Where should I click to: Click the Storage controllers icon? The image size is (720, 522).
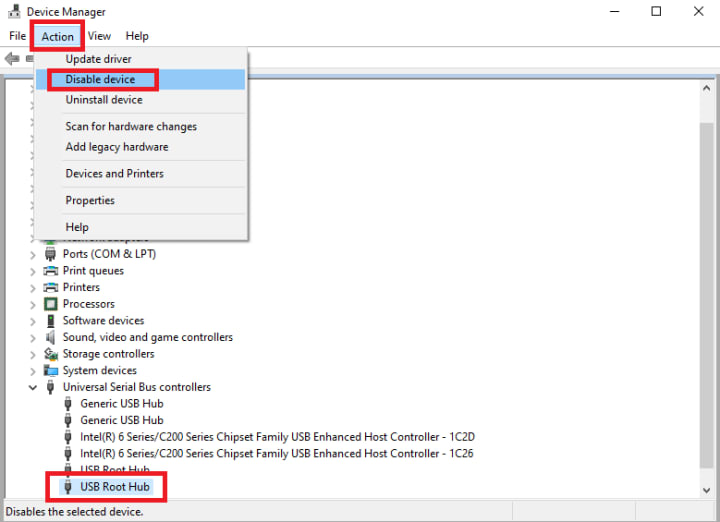click(51, 354)
